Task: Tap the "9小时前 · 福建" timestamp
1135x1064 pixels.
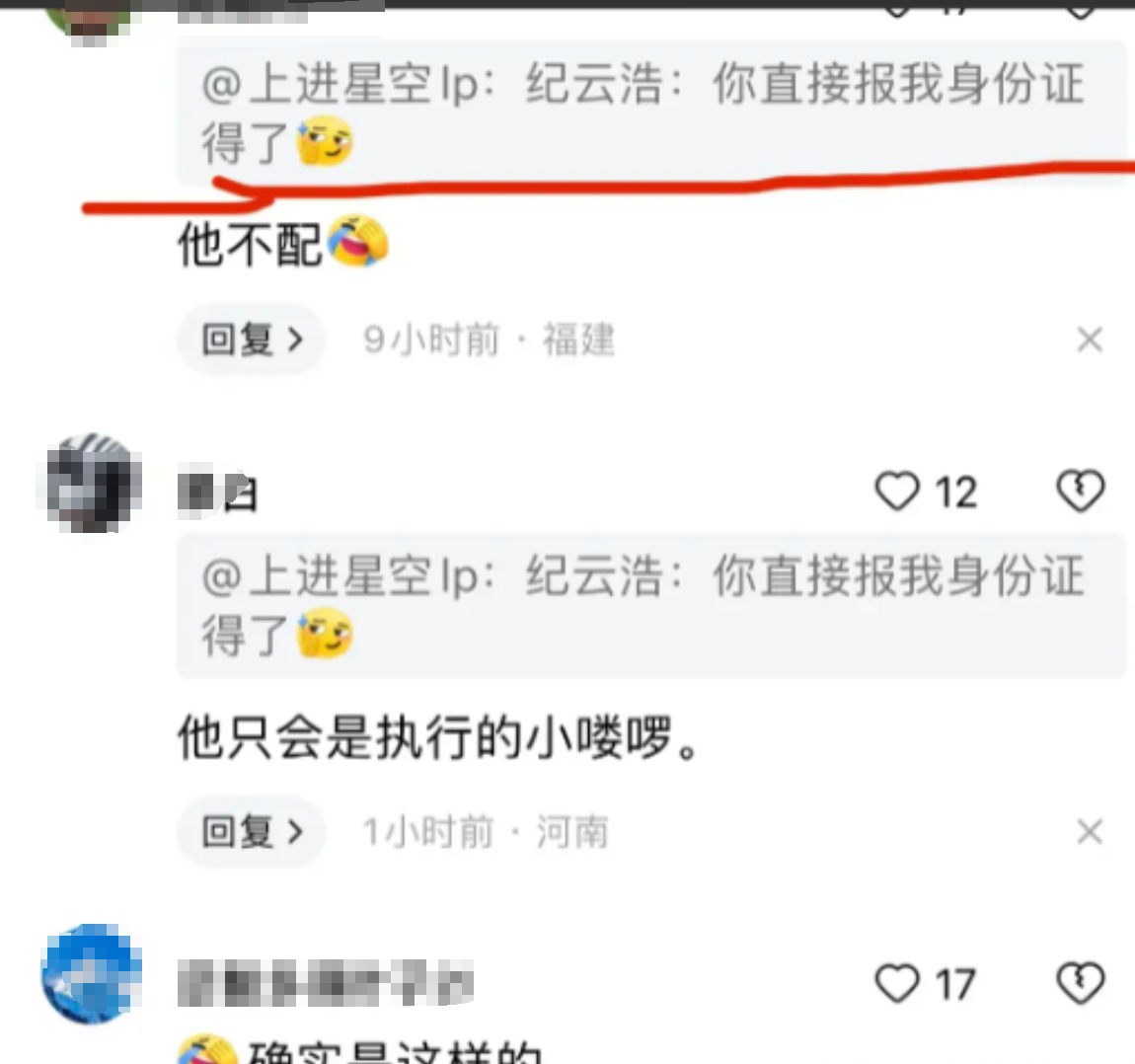Action: tap(490, 340)
